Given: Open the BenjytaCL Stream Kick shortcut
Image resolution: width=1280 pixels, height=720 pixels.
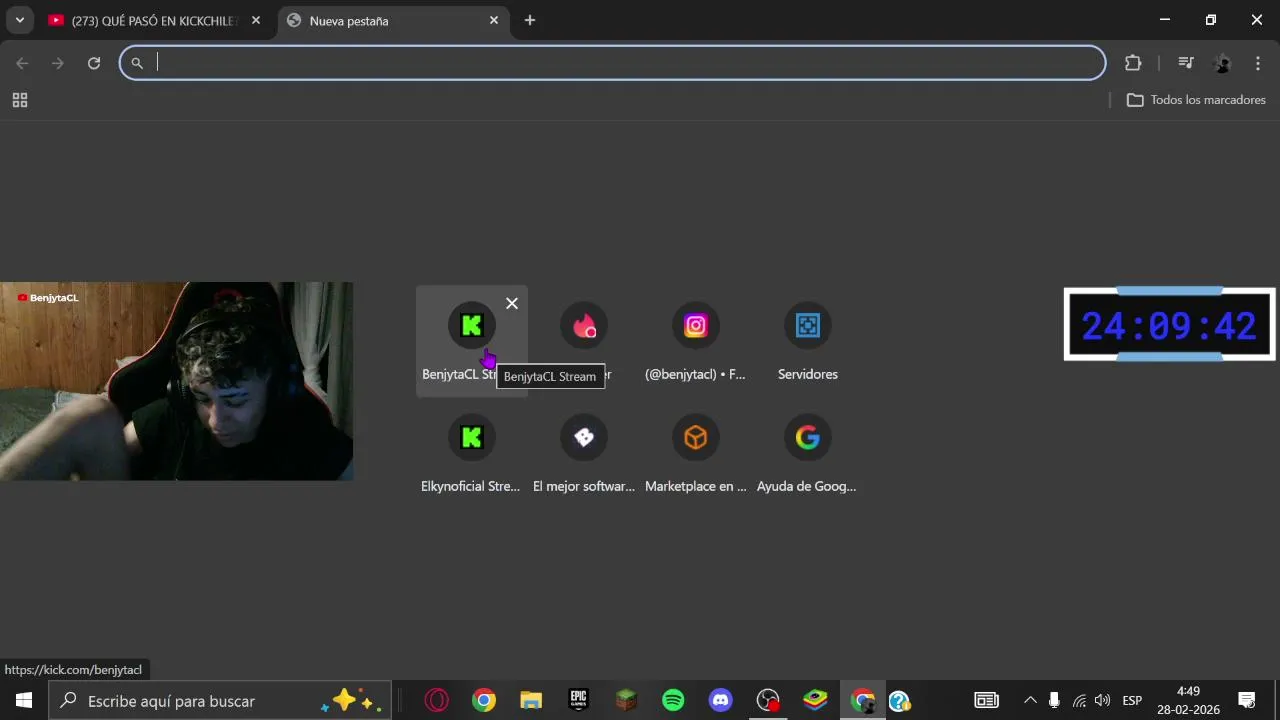Looking at the screenshot, I should point(471,341).
